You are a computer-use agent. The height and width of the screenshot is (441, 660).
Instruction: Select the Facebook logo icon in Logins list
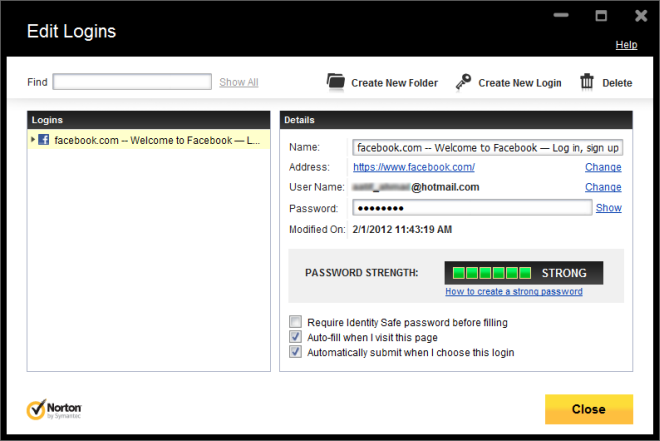44,139
